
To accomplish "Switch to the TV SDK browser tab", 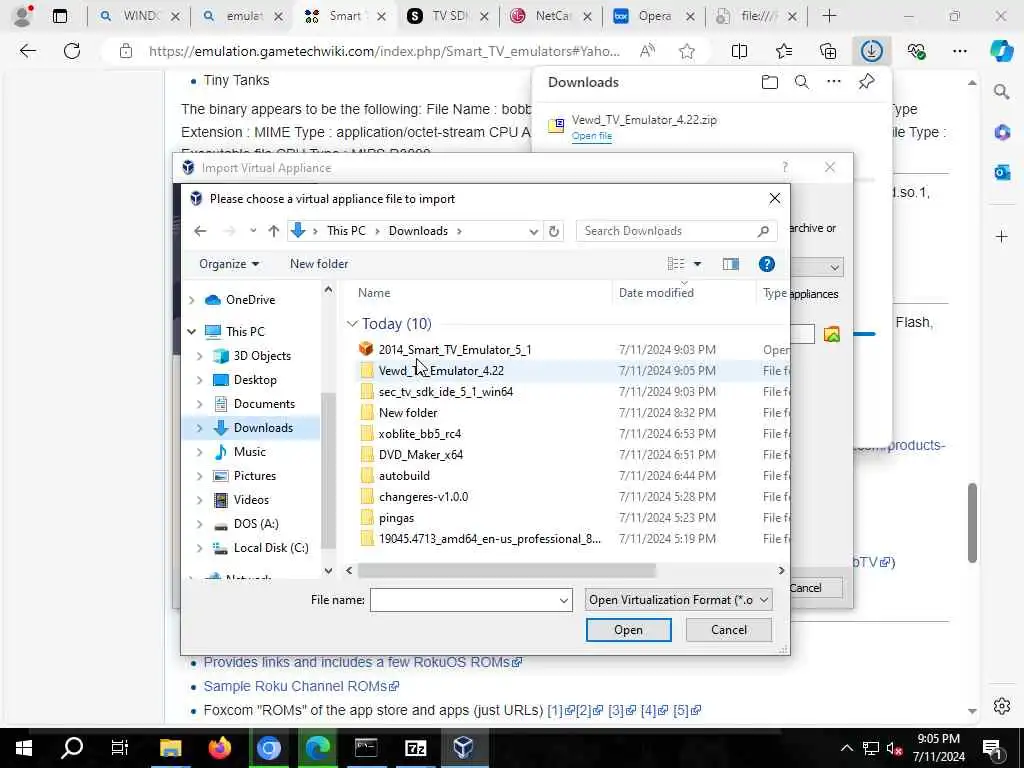I will pyautogui.click(x=448, y=16).
